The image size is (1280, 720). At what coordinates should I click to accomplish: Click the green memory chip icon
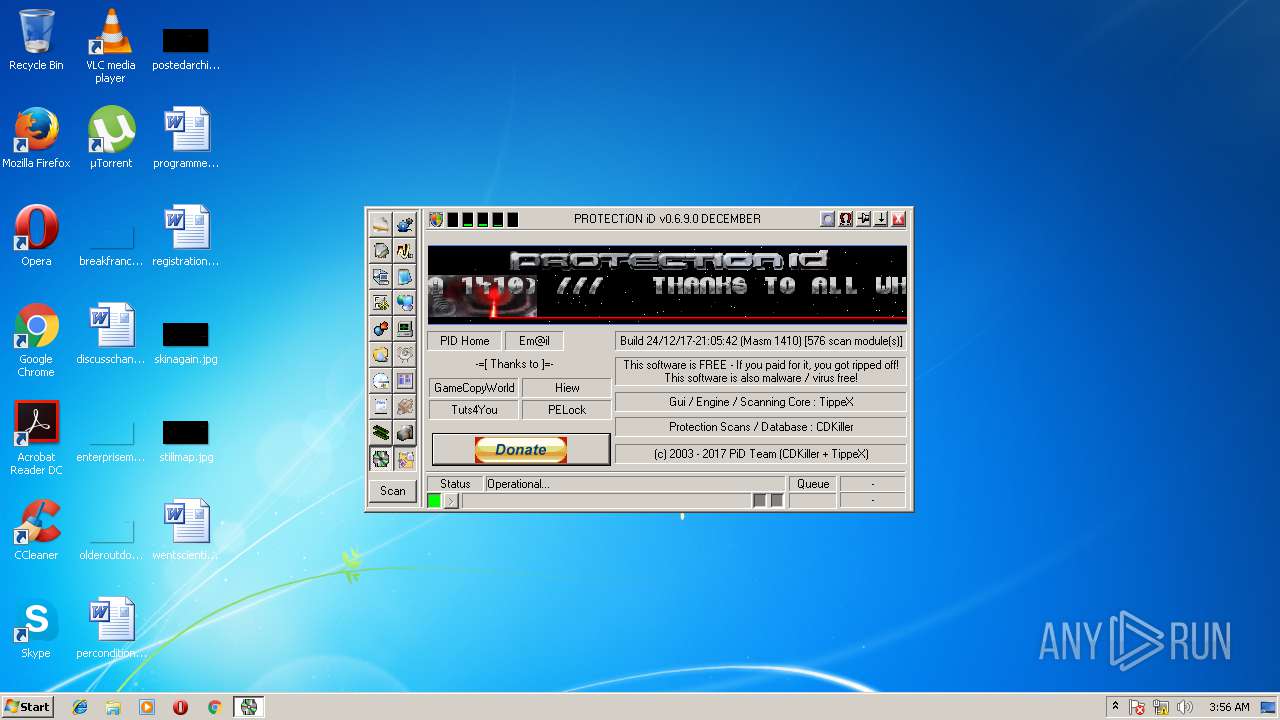(380, 433)
